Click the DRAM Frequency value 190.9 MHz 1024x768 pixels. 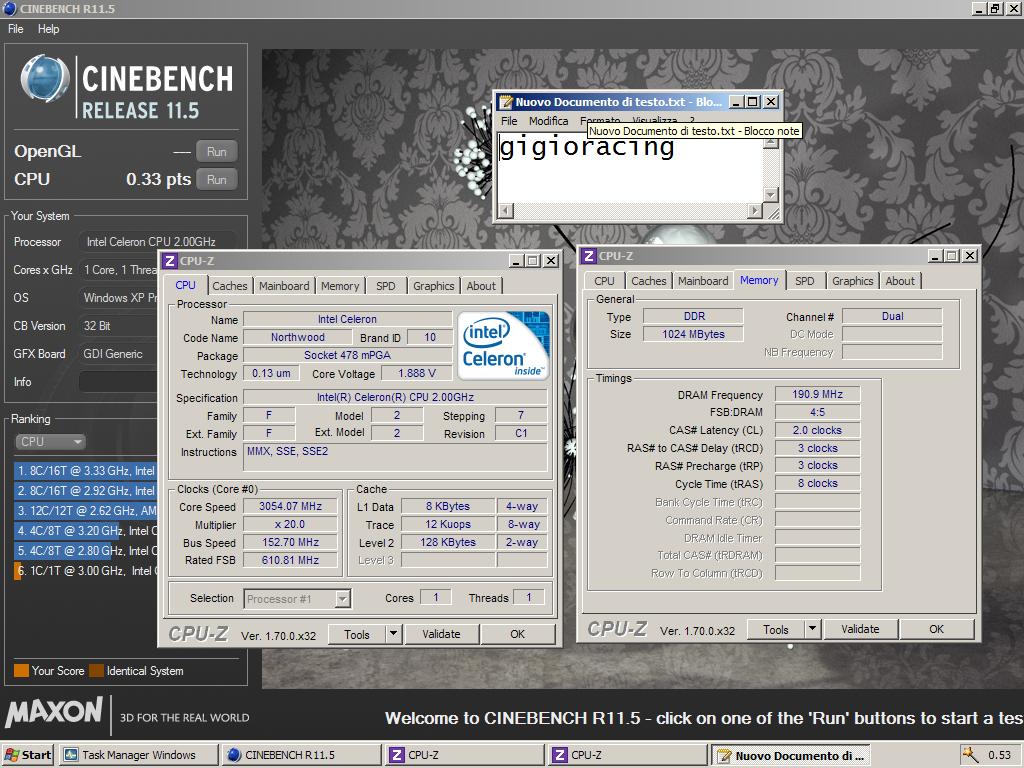coord(818,394)
